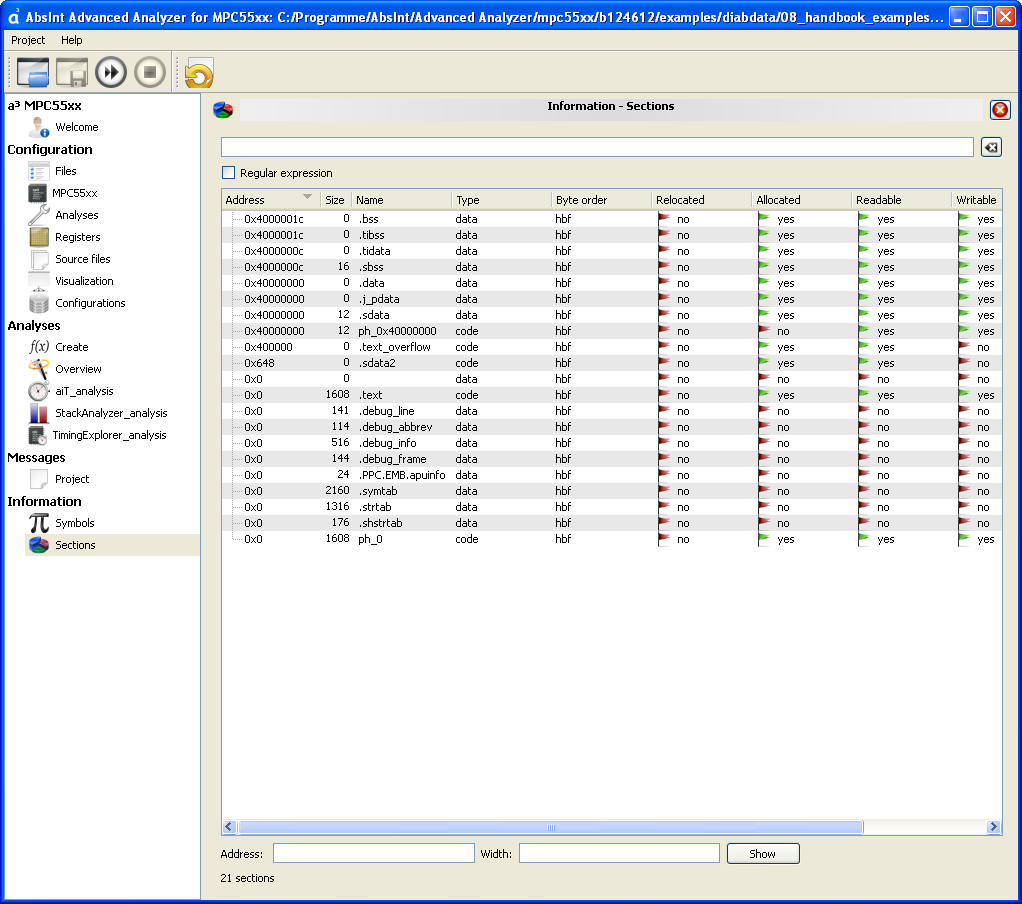Enable the Regular expression checkbox

coord(228,173)
